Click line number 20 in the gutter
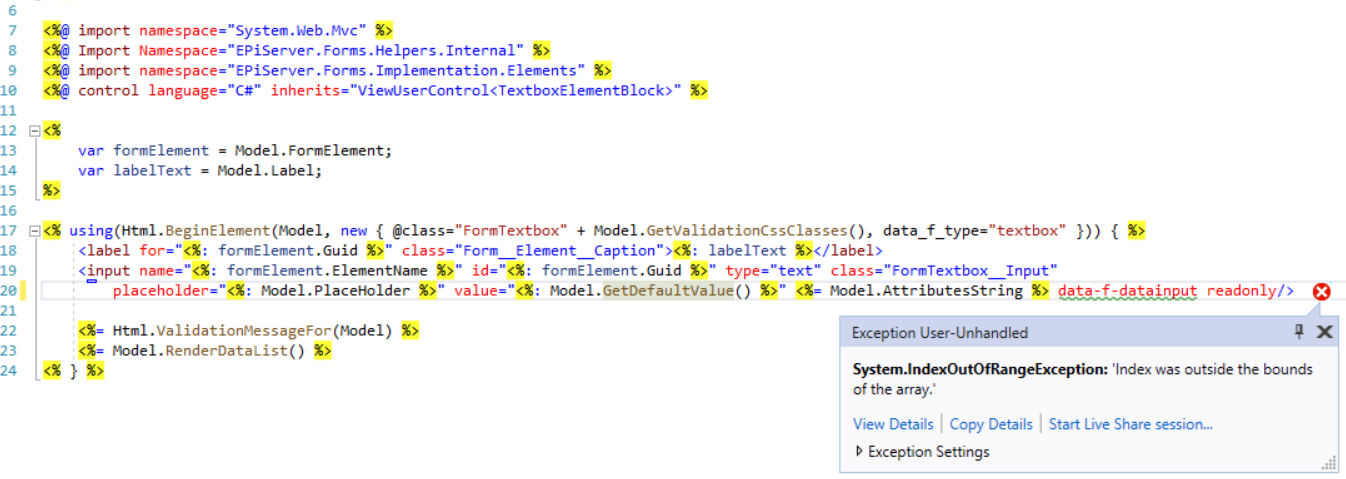The width and height of the screenshot is (1346, 479). coord(12,291)
